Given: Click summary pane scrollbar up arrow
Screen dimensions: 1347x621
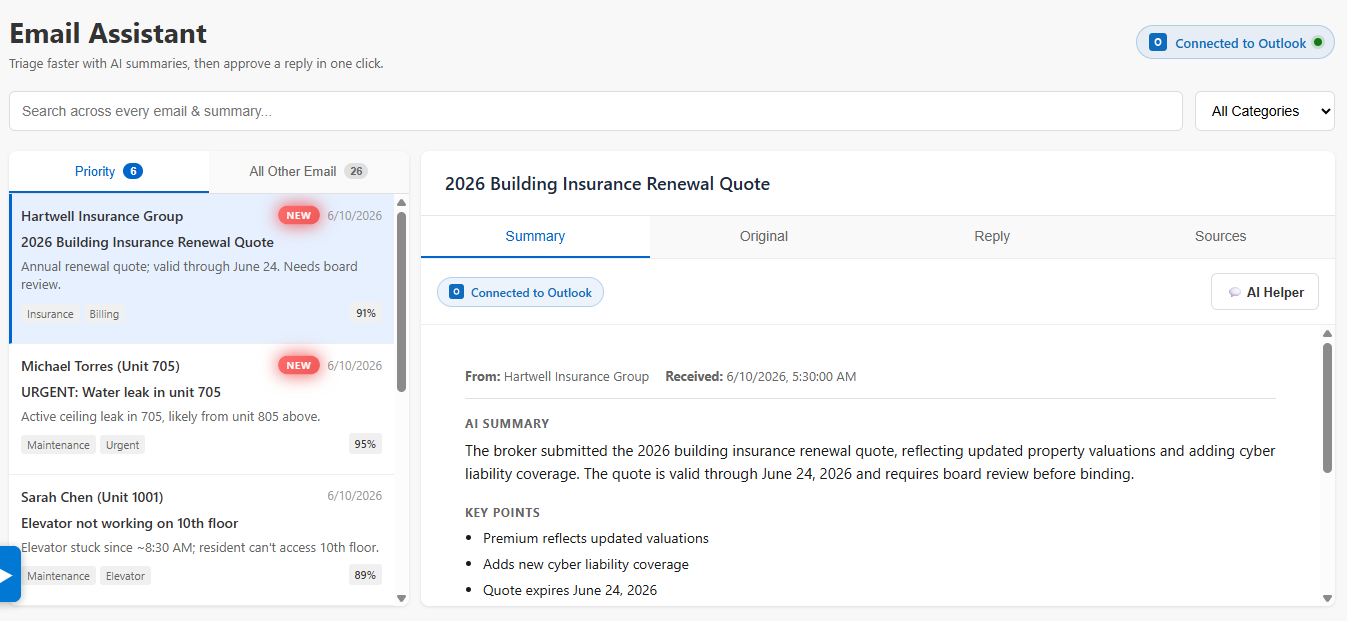Looking at the screenshot, I should [1328, 334].
